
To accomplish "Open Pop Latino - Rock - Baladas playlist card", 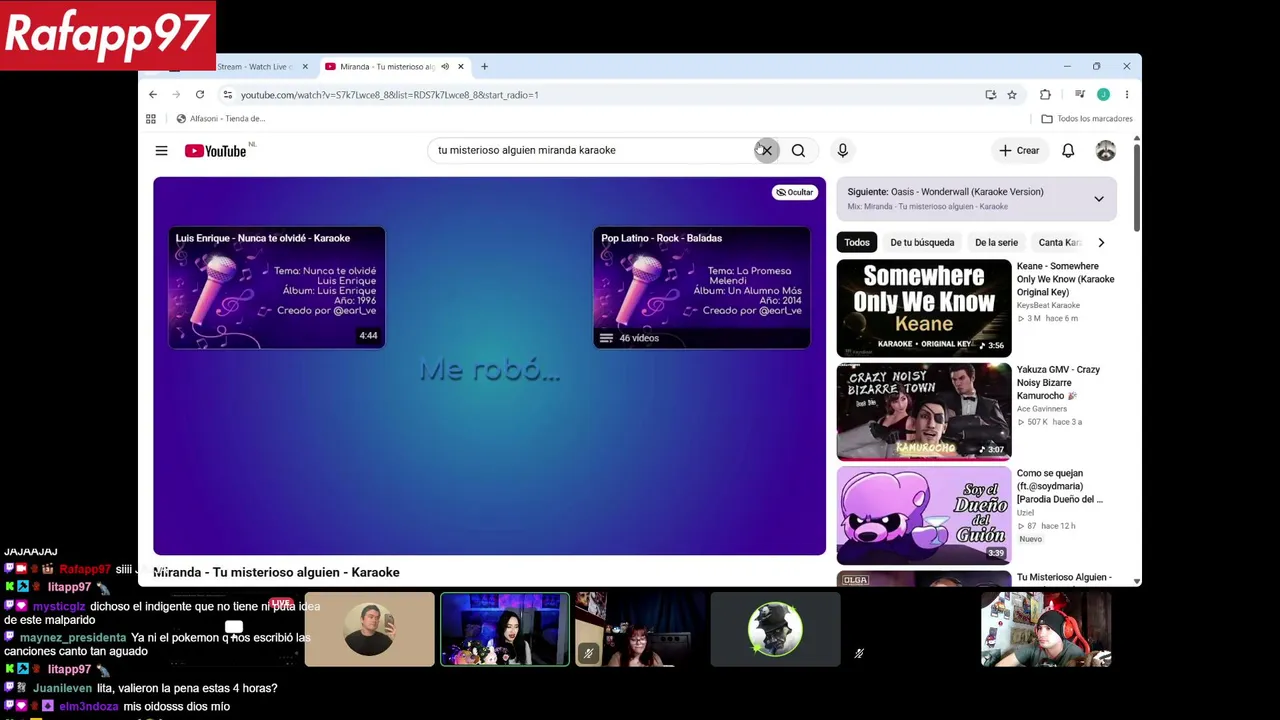I will [702, 288].
